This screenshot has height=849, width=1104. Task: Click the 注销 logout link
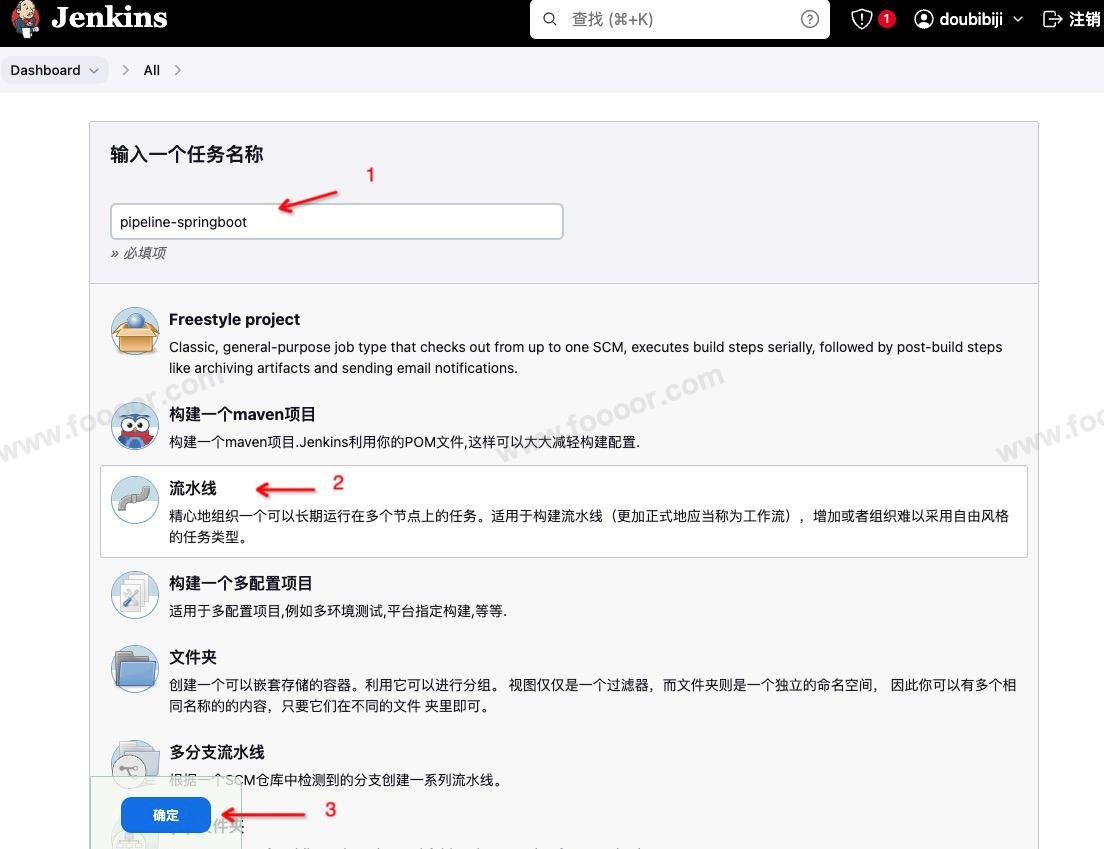click(x=1072, y=19)
